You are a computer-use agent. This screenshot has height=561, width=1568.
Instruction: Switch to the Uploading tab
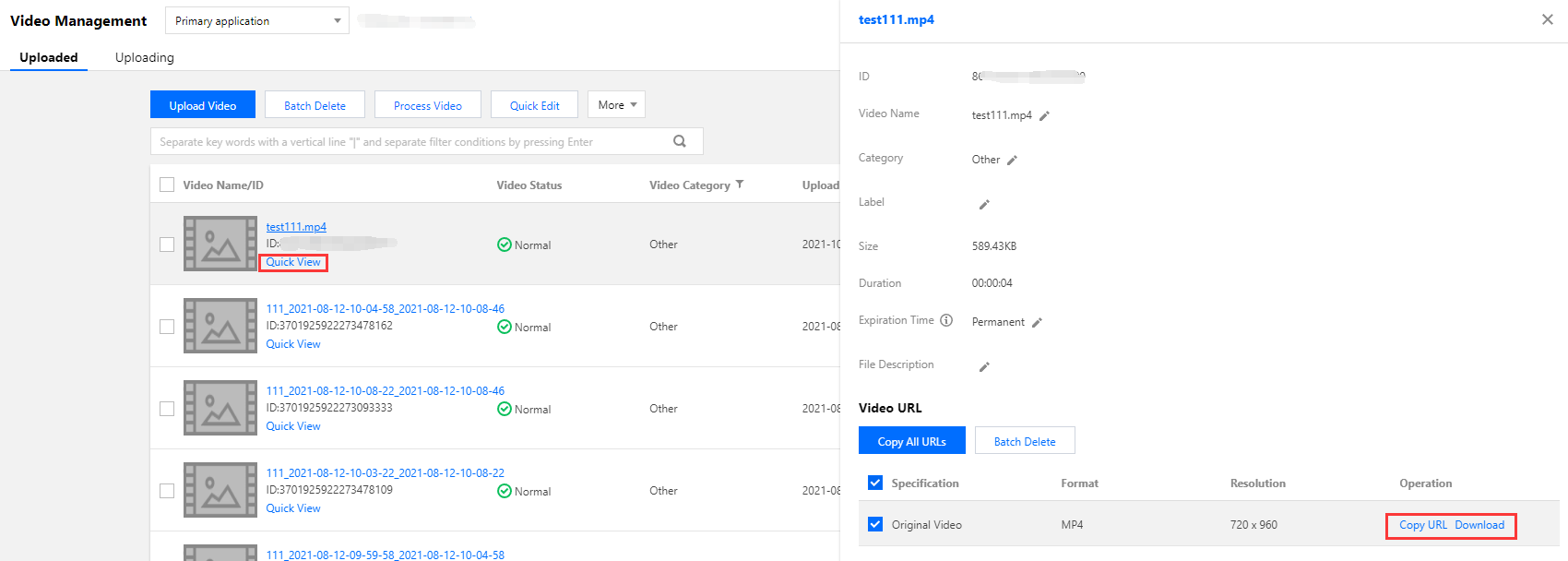[144, 57]
